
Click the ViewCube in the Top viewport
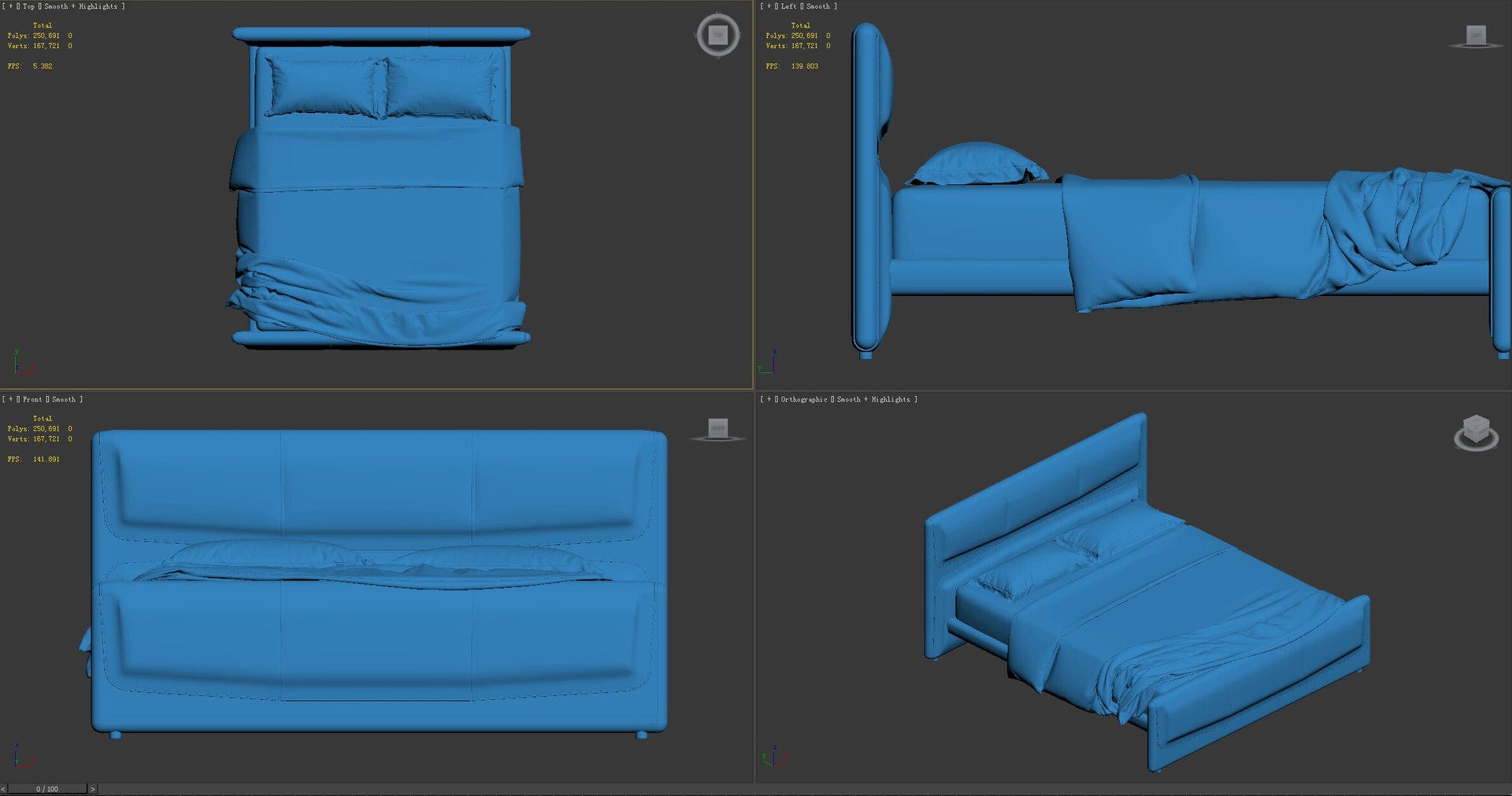[717, 35]
